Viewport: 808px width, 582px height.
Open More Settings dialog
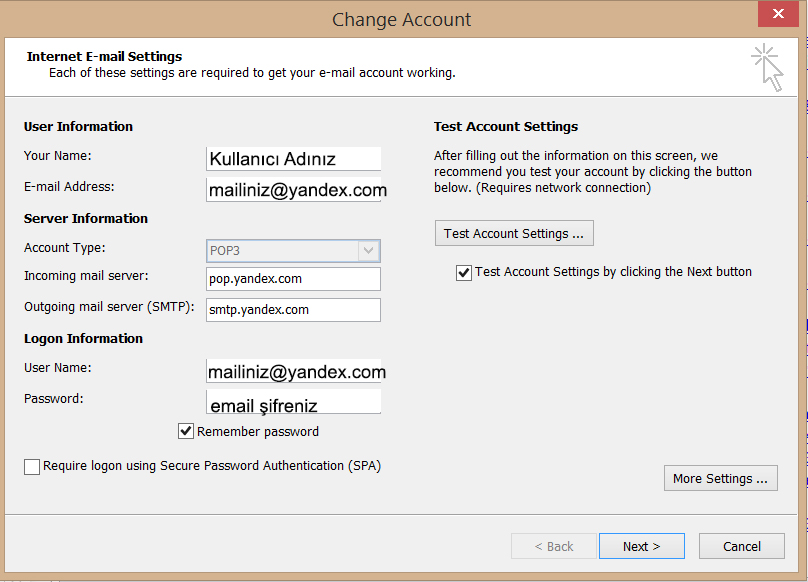coord(720,478)
